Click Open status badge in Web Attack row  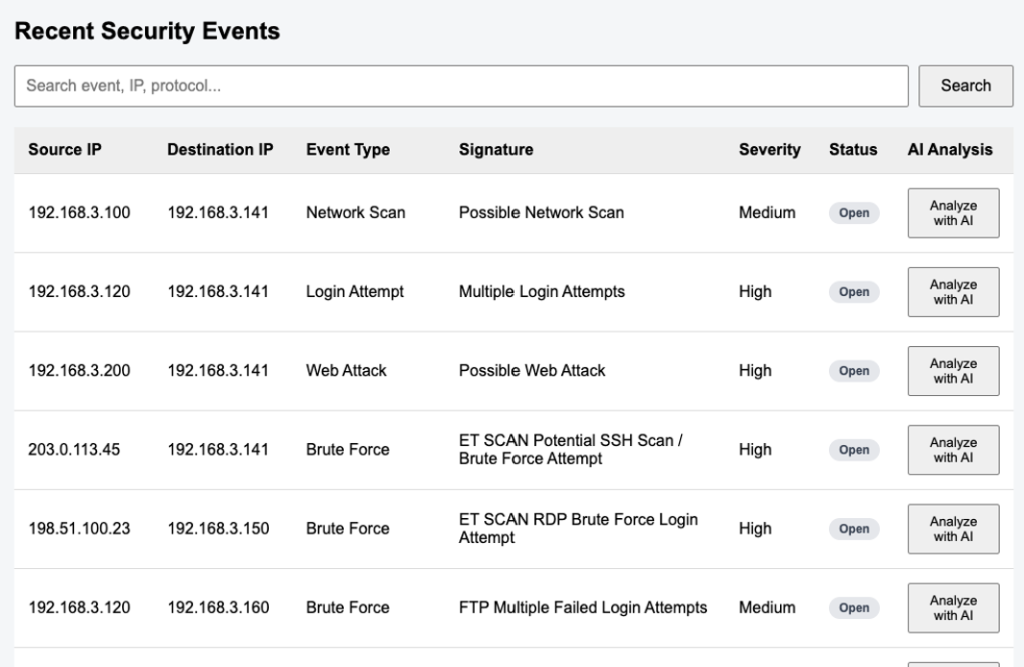pyautogui.click(x=854, y=371)
